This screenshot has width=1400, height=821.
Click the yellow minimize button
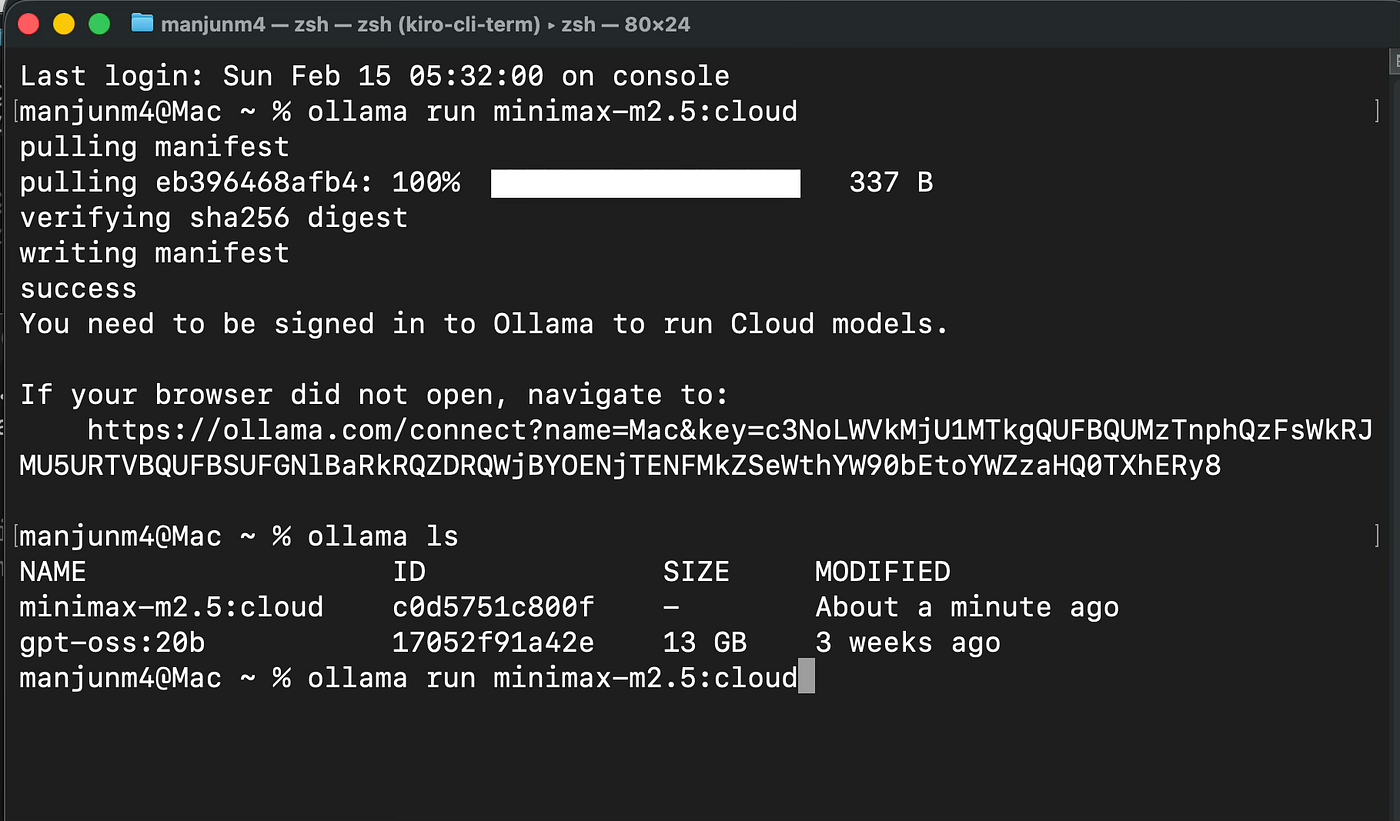click(62, 22)
